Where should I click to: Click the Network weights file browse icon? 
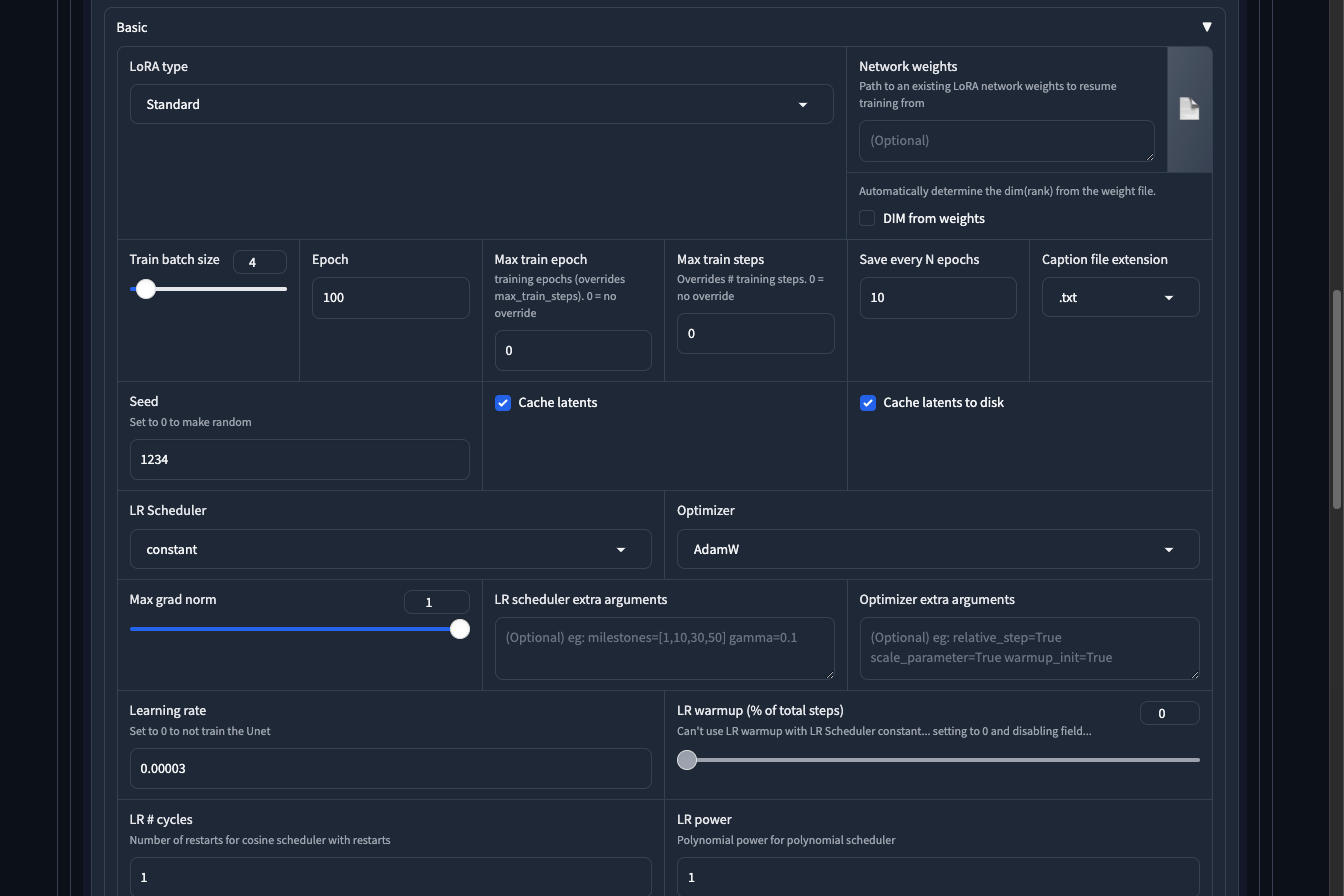[1189, 109]
